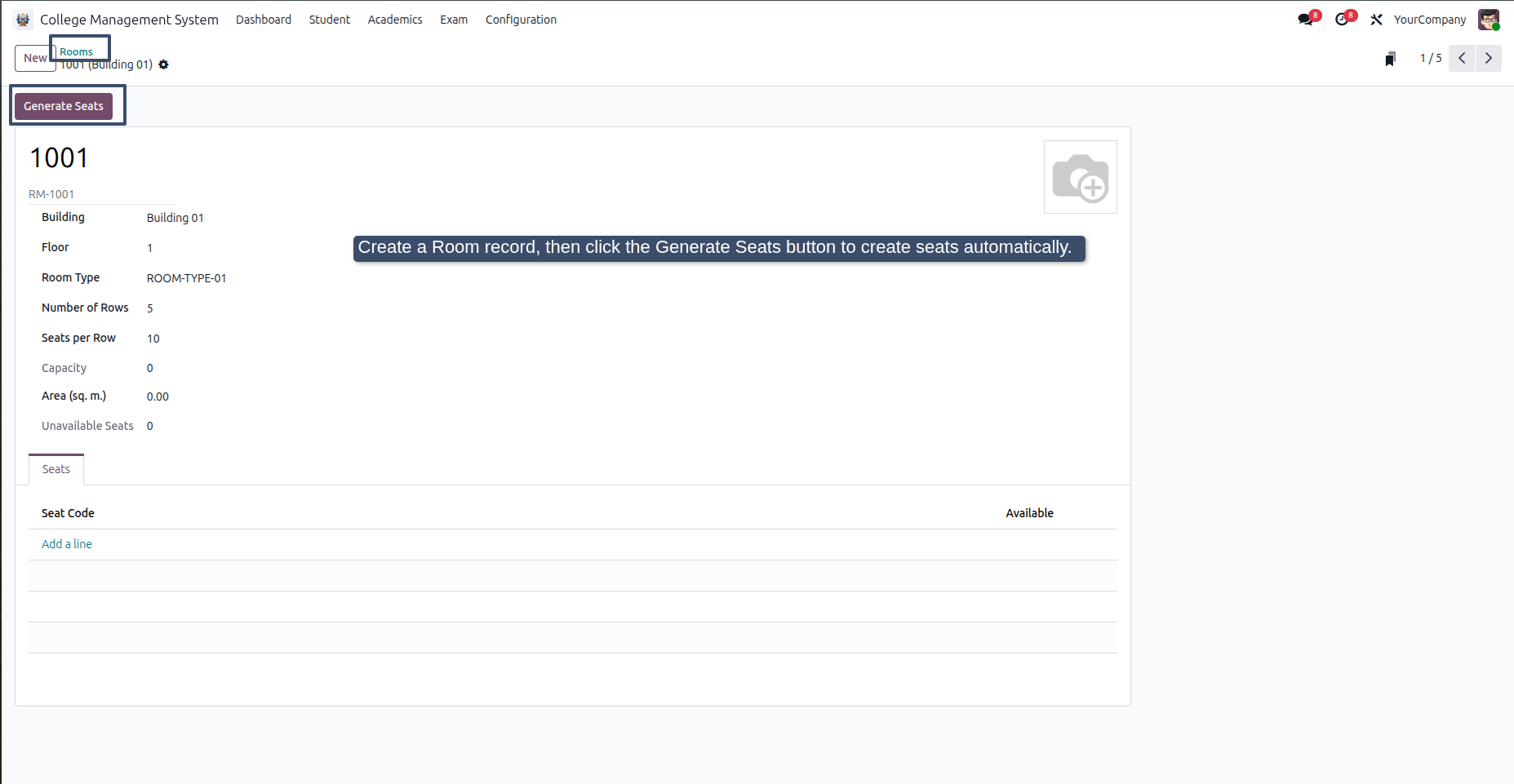This screenshot has width=1514, height=784.
Task: Click the New button
Action: pyautogui.click(x=35, y=58)
